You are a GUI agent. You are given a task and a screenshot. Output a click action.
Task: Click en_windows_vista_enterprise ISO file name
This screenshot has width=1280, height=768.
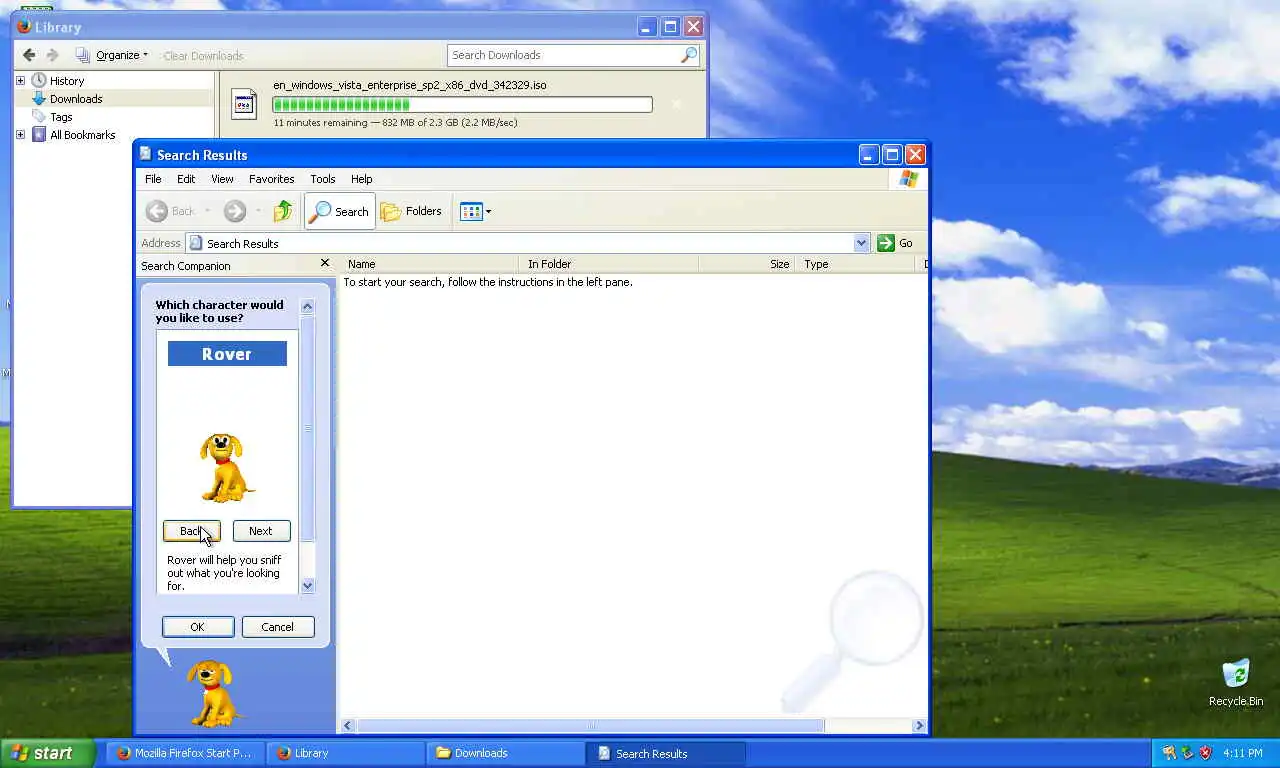410,85
